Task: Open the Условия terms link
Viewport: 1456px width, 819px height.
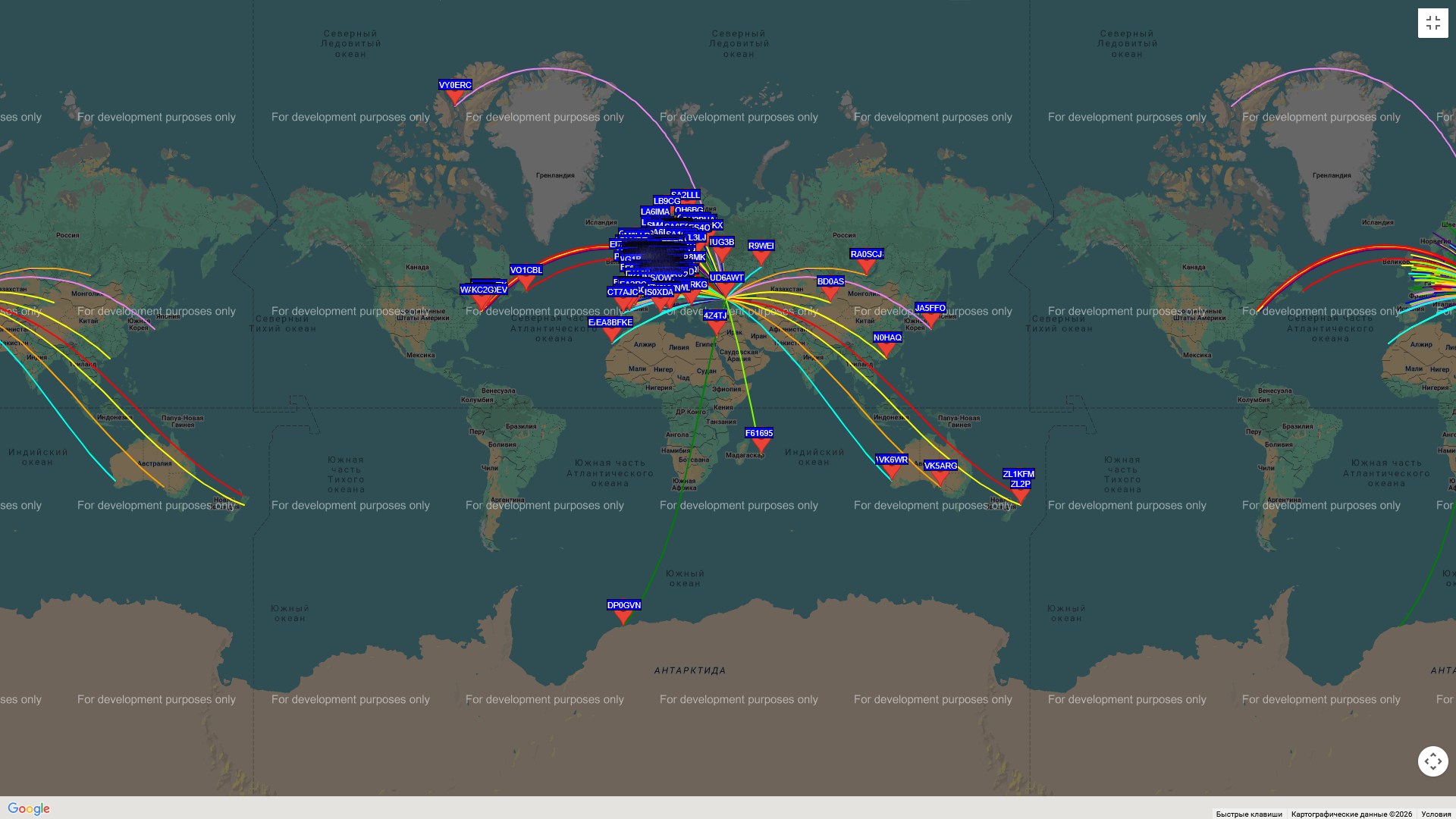Action: click(1436, 814)
